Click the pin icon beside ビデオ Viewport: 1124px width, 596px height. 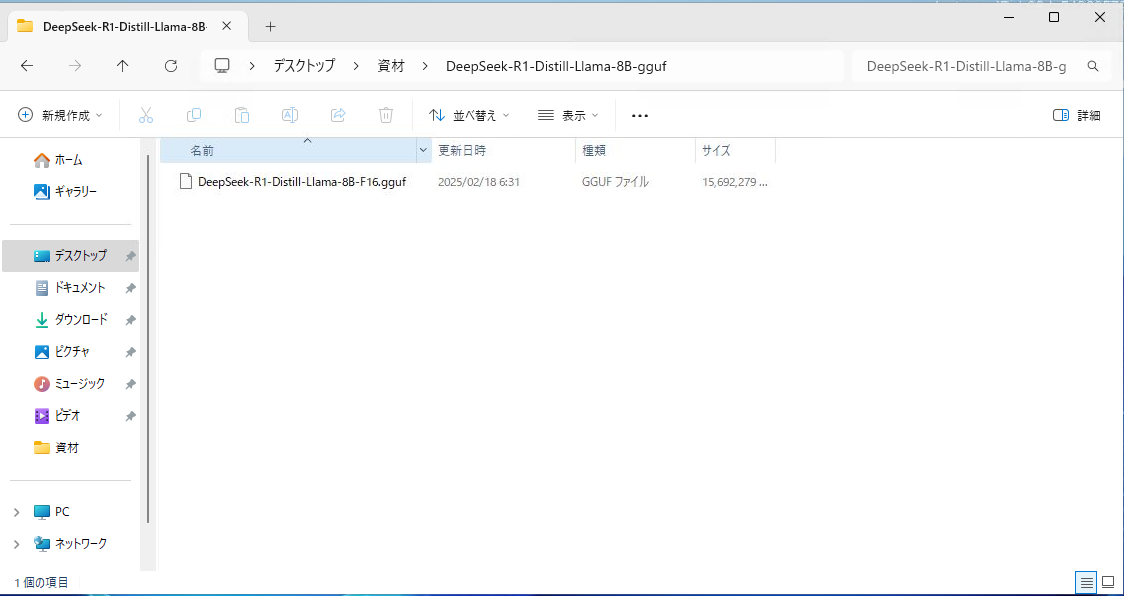tap(130, 416)
